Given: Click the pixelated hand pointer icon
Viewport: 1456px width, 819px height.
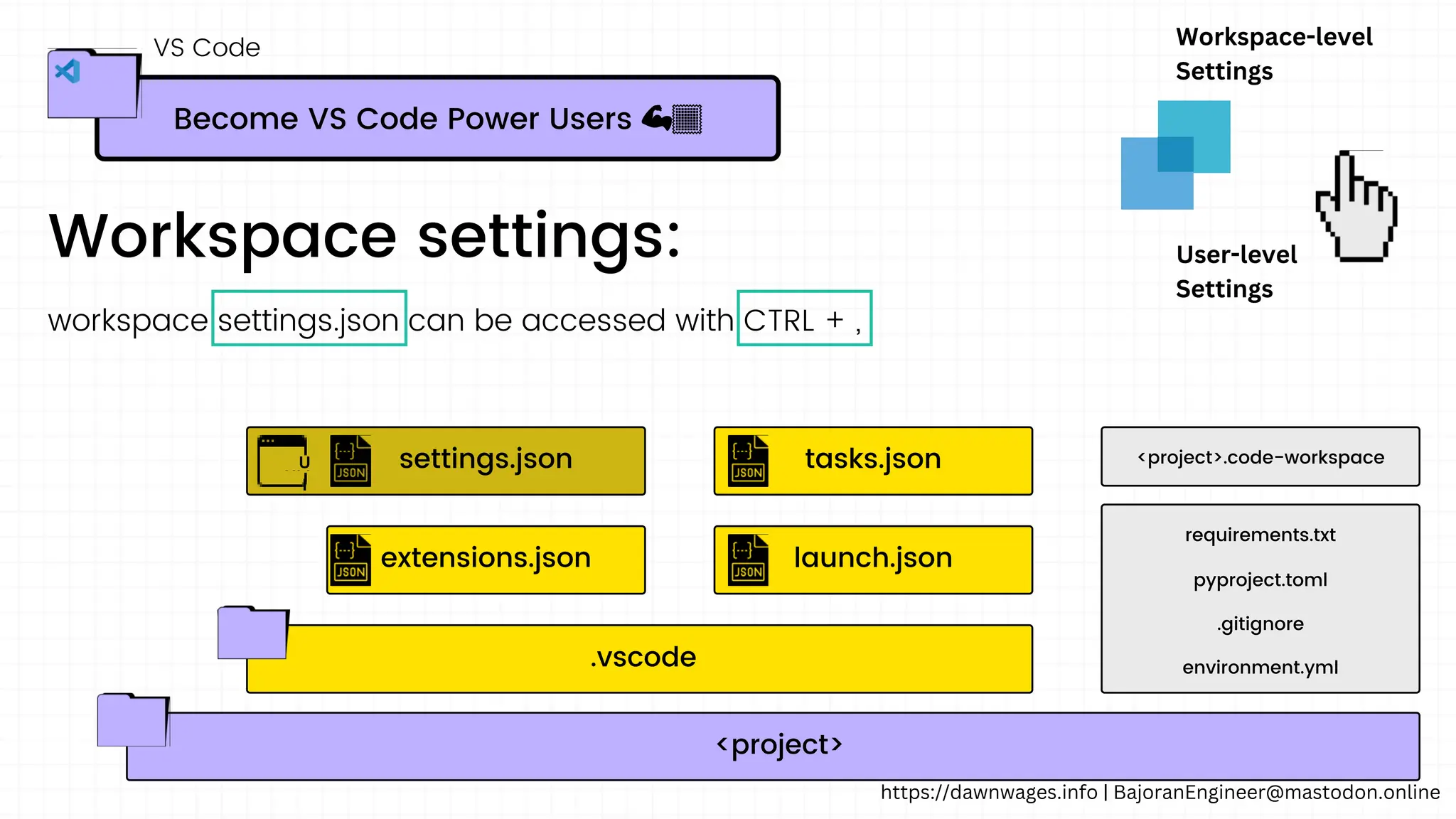Looking at the screenshot, I should (x=1356, y=206).
